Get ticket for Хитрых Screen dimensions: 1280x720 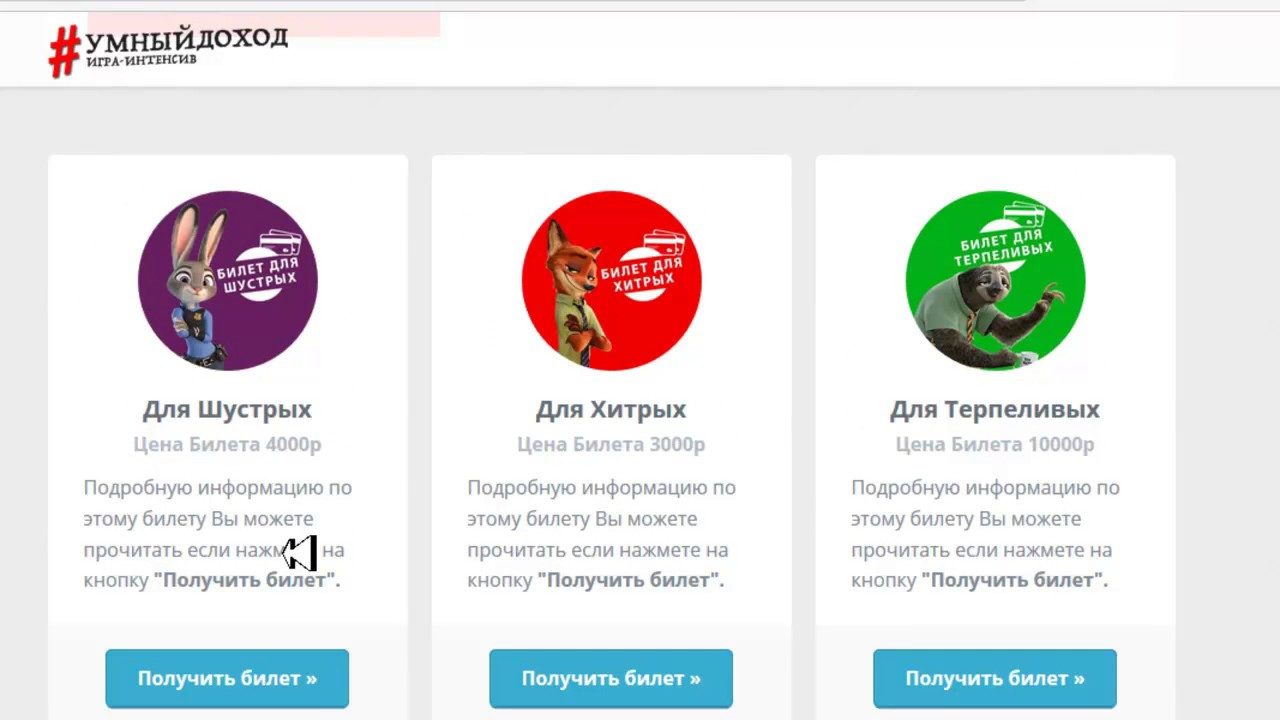[611, 678]
